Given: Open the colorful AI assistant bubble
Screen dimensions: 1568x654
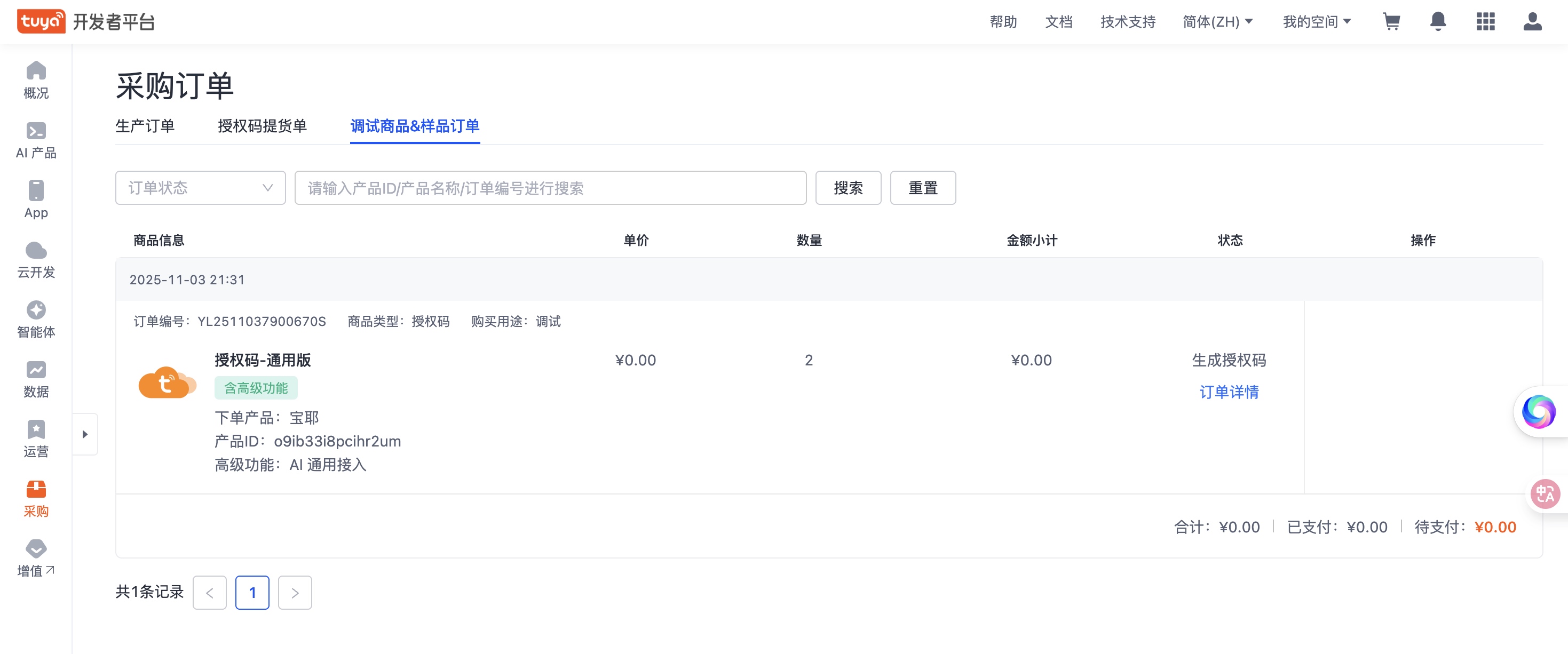Looking at the screenshot, I should (1538, 412).
